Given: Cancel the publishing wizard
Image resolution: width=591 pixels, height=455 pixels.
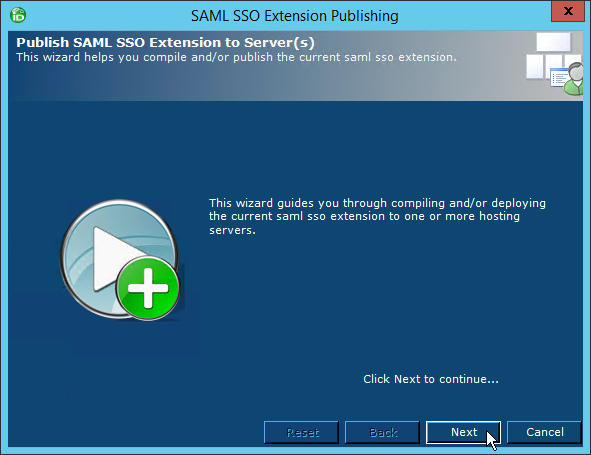Looking at the screenshot, I should click(x=545, y=432).
